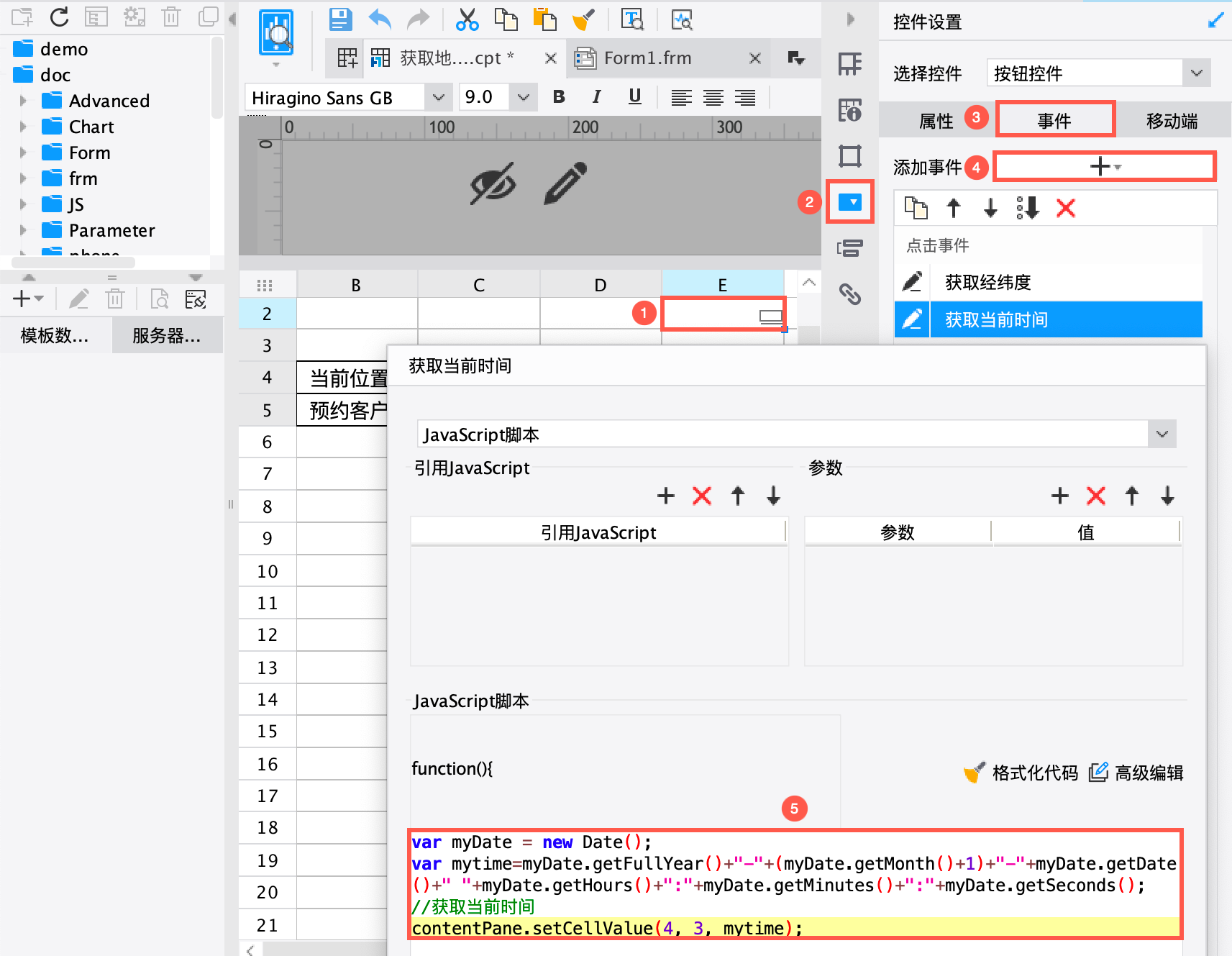Image resolution: width=1232 pixels, height=956 pixels.
Task: Add a referenced JavaScript file with plus
Action: coord(666,496)
